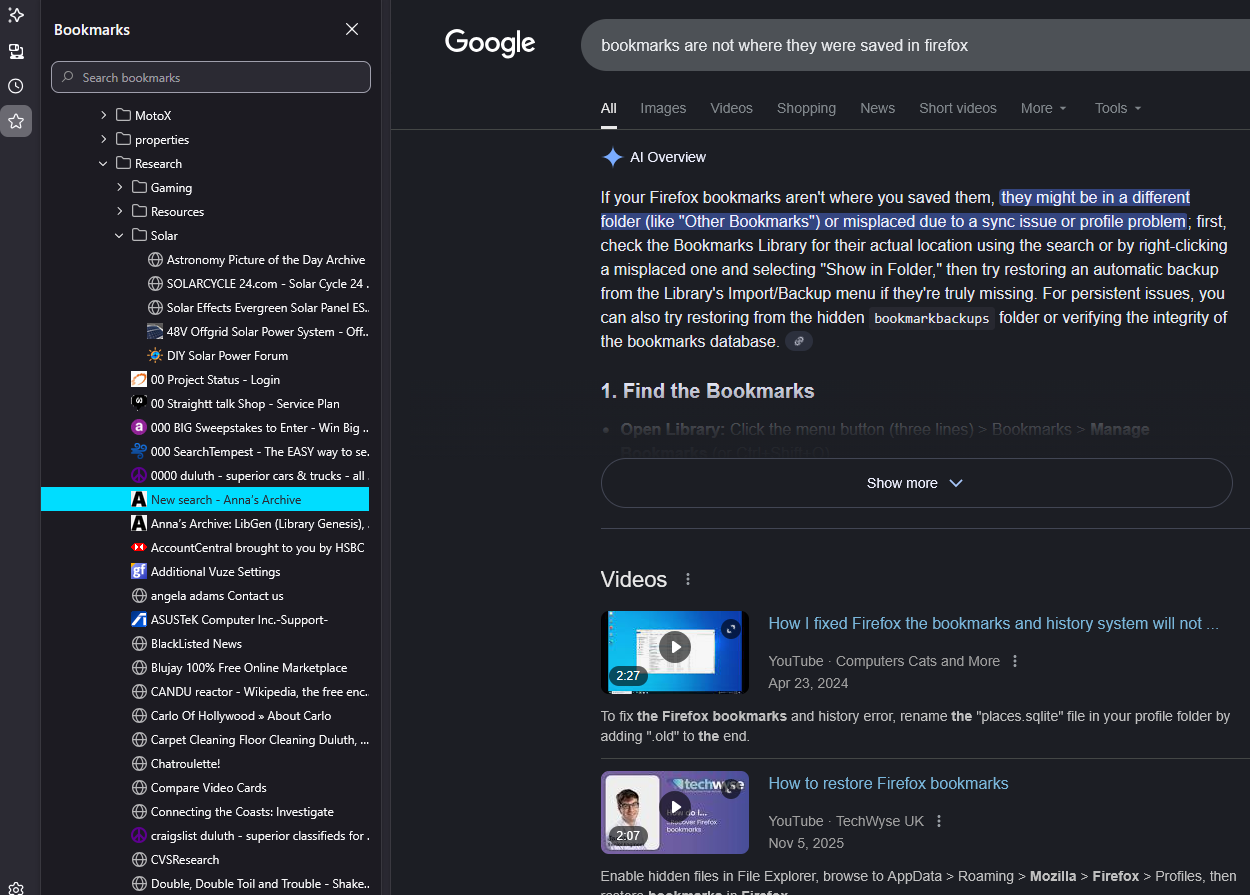Open sidebar settings gear at bottom
Viewport: 1250px width, 895px height.
[x=16, y=887]
